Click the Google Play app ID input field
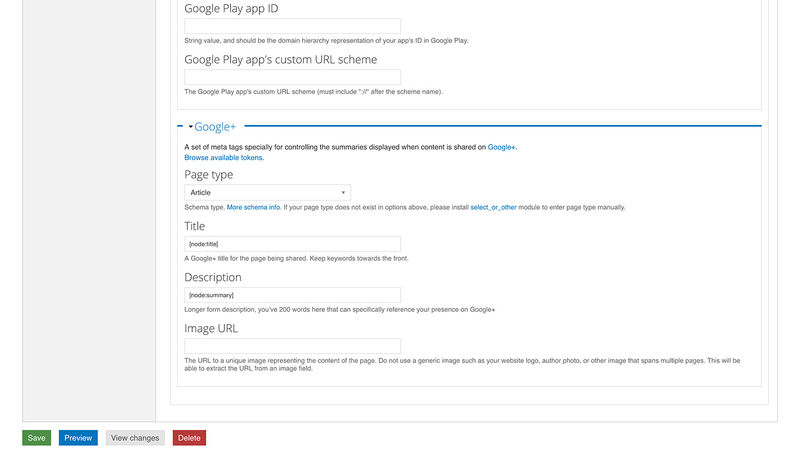Screen dimensions: 800x450 click(292, 26)
